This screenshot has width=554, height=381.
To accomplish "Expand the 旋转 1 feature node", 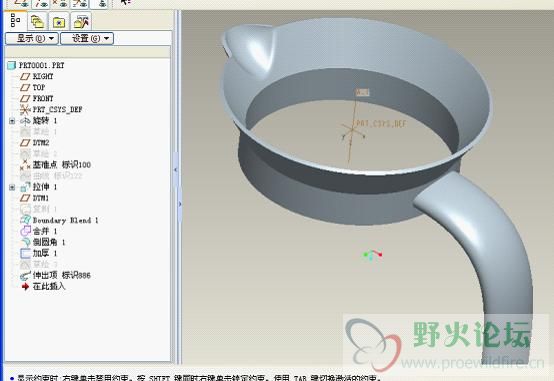I will click(12, 121).
